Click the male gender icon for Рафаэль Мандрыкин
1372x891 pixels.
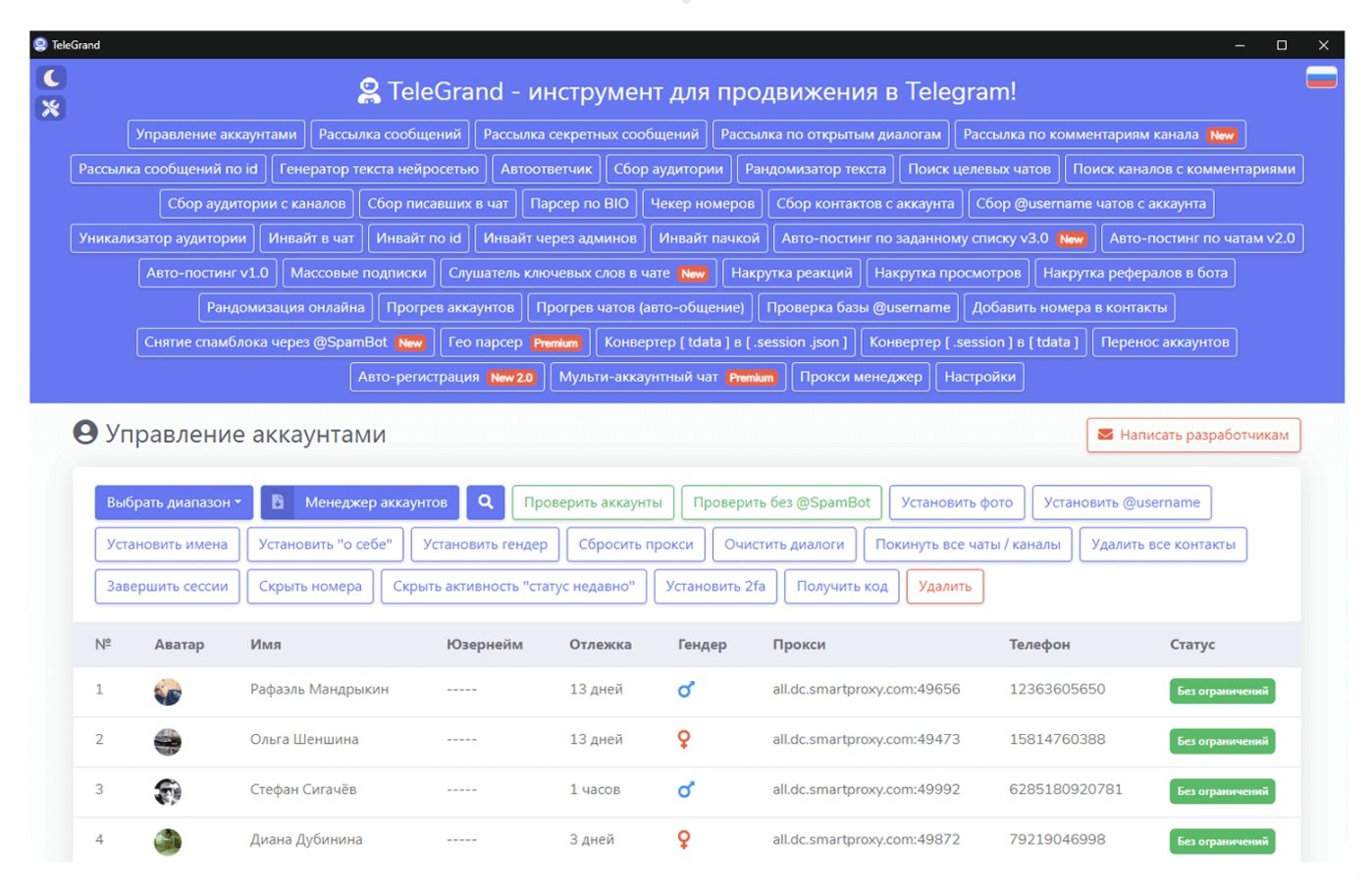point(685,690)
